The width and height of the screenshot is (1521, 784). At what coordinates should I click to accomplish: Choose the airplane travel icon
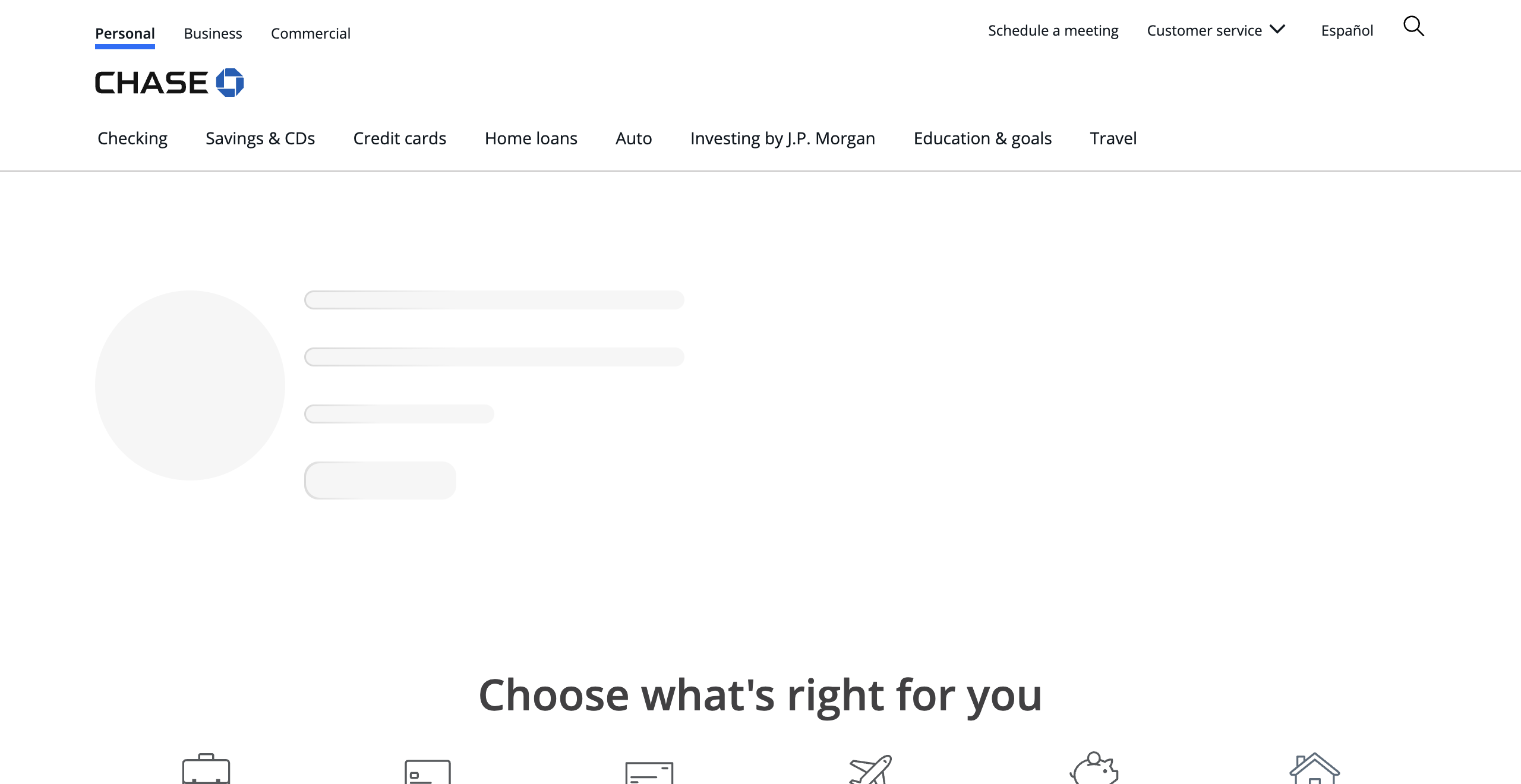pos(871,770)
